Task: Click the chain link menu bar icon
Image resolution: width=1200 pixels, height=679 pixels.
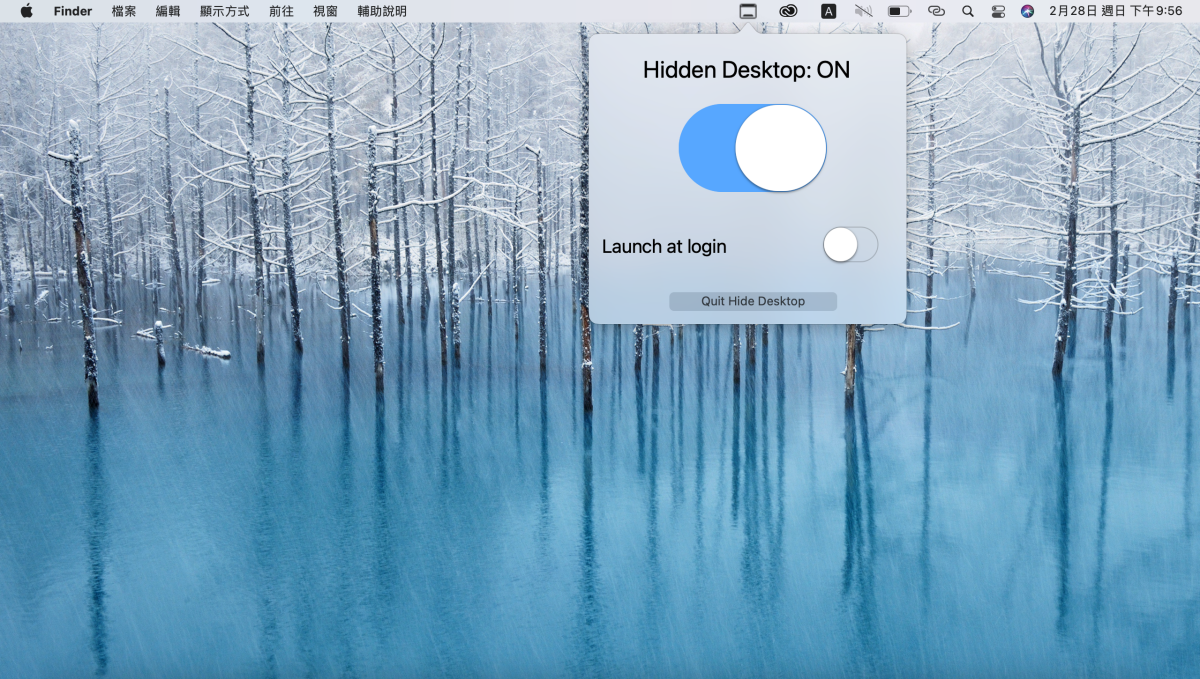Action: click(x=935, y=11)
